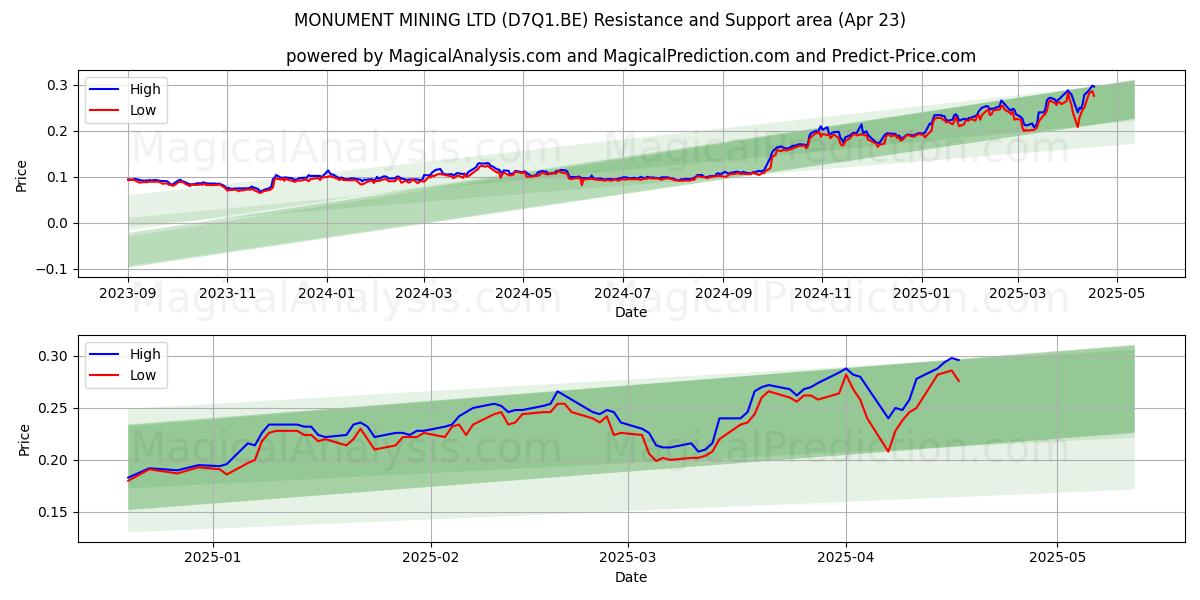1200x600 pixels.
Task: Click the 2024-05 tick label on the top chart
Action: click(523, 295)
